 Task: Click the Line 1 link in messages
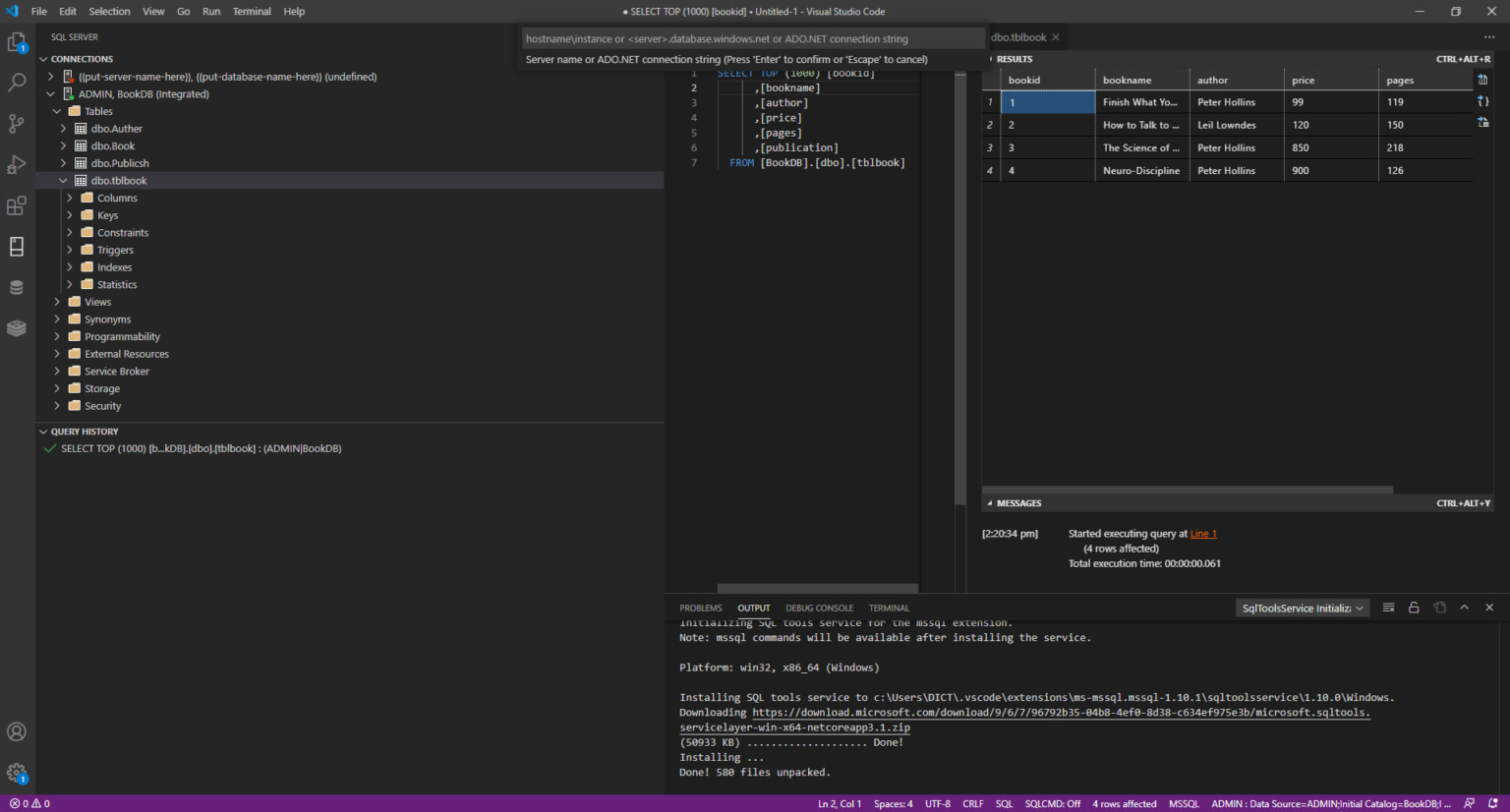tap(1203, 534)
